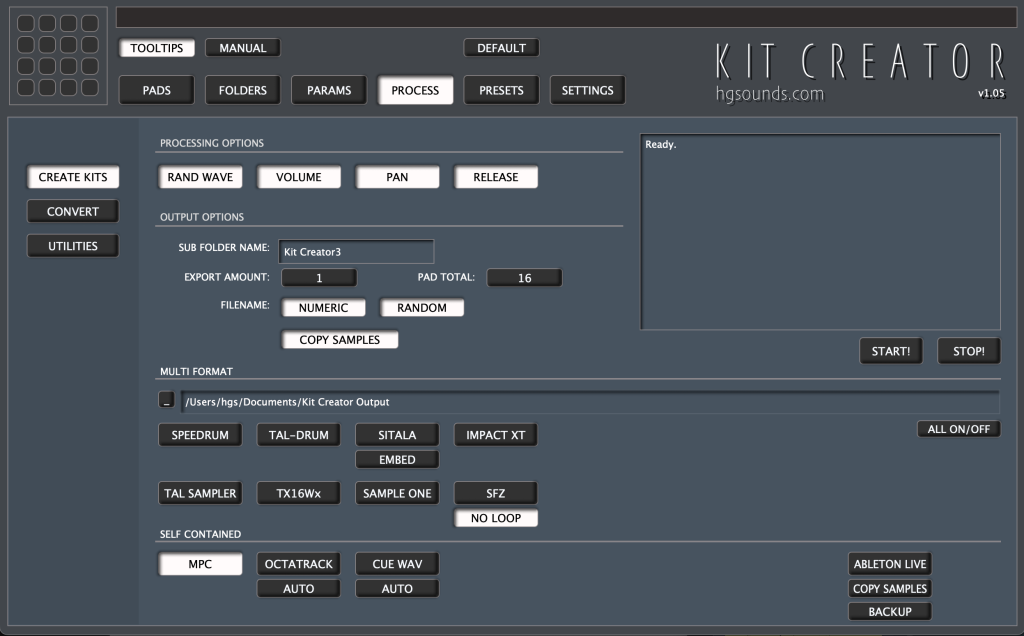
Task: Toggle COPY SAMPLES below ABLETON LIVE
Action: coord(890,588)
